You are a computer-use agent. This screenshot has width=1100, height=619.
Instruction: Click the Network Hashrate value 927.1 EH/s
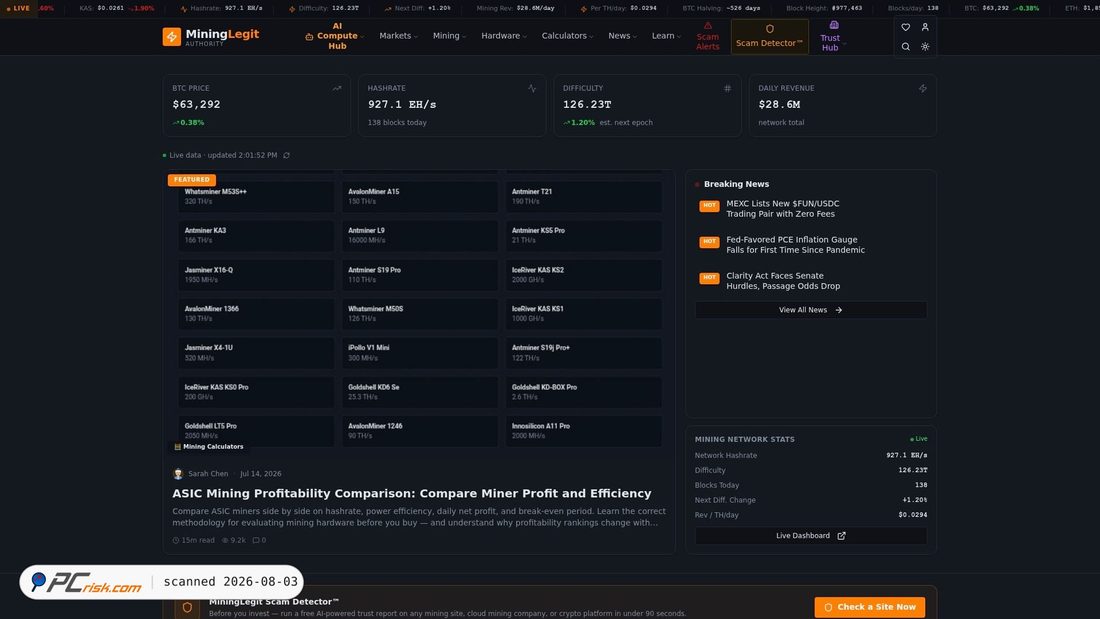[x=906, y=455]
